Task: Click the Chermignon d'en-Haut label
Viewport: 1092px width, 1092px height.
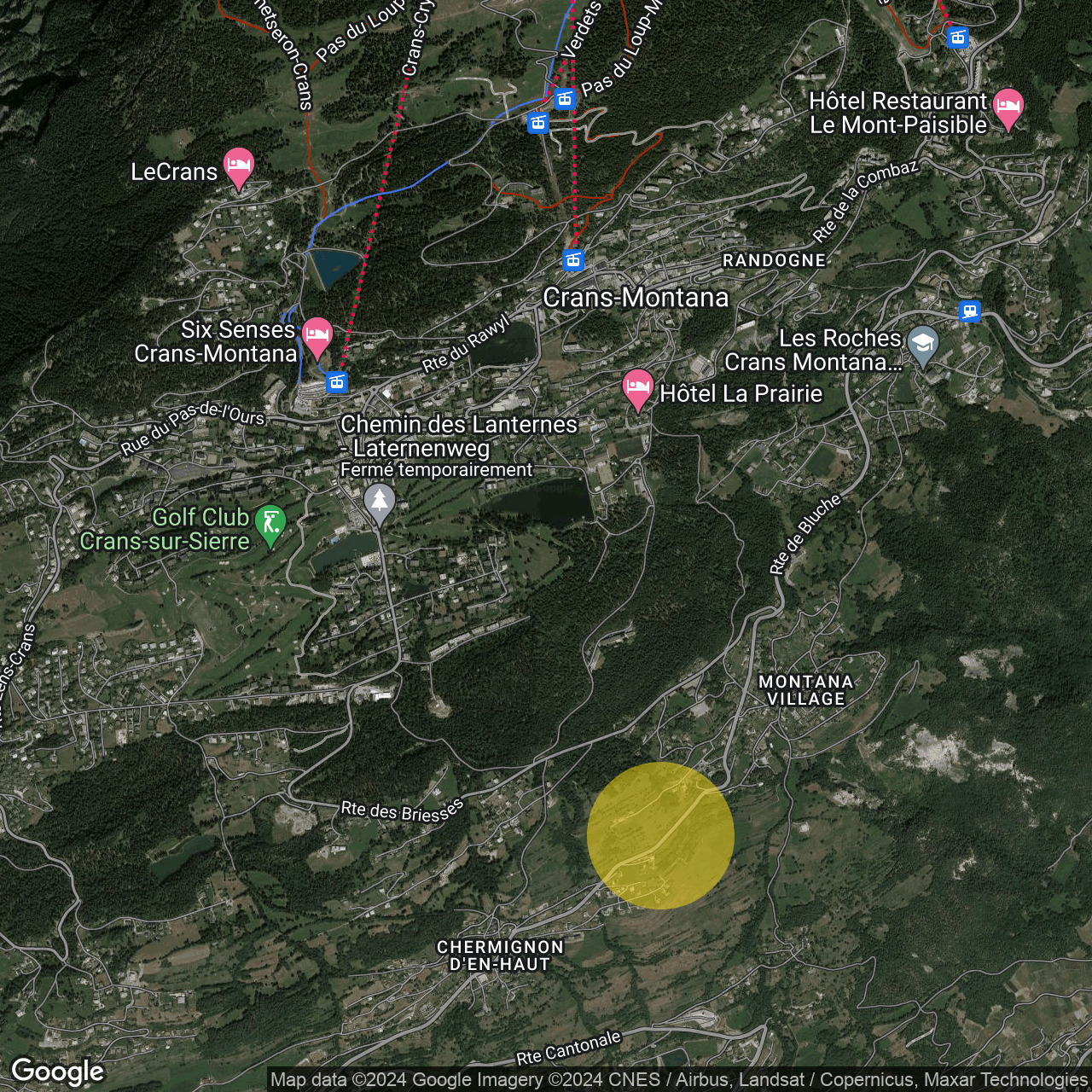Action: [500, 955]
